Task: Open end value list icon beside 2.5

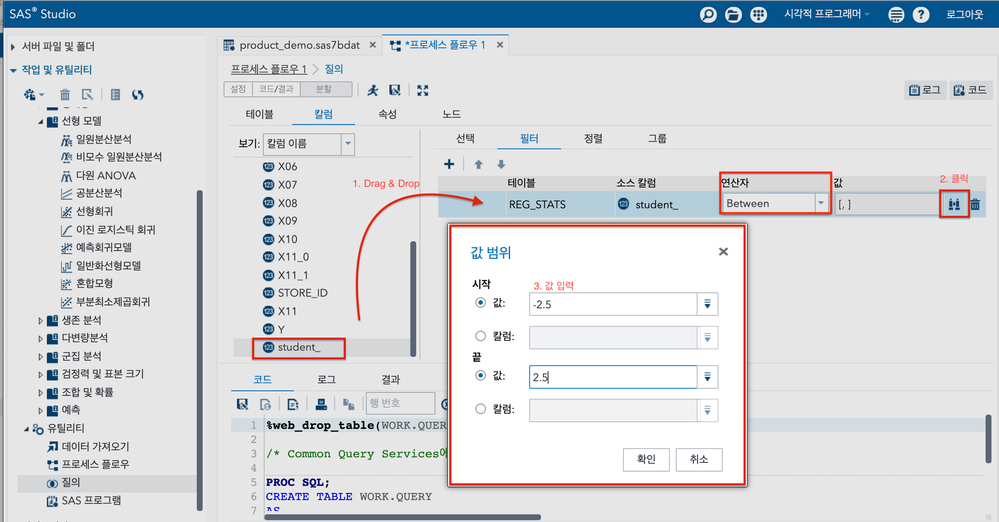Action: click(x=707, y=377)
